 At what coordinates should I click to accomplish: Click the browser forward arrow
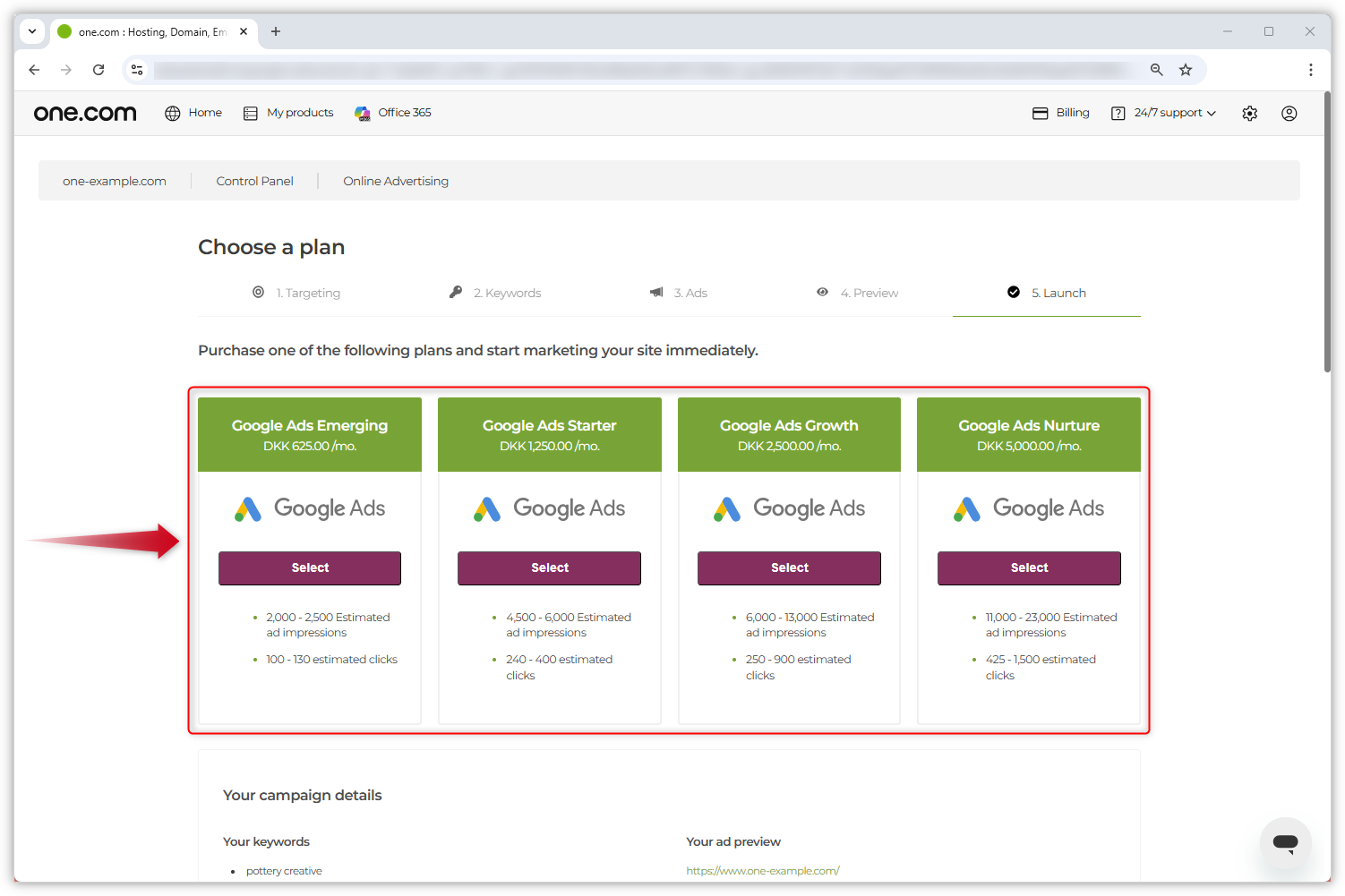66,70
